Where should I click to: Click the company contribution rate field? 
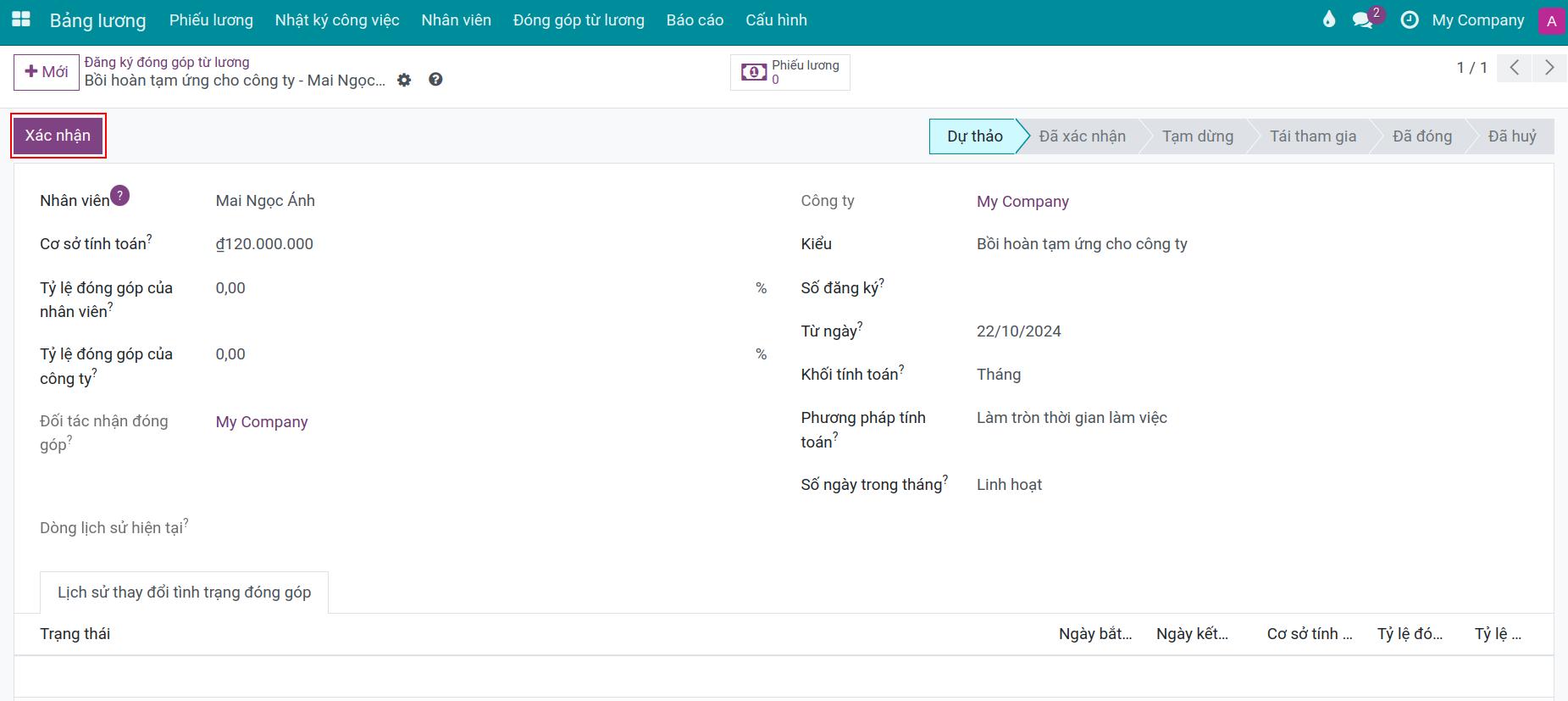pos(482,354)
